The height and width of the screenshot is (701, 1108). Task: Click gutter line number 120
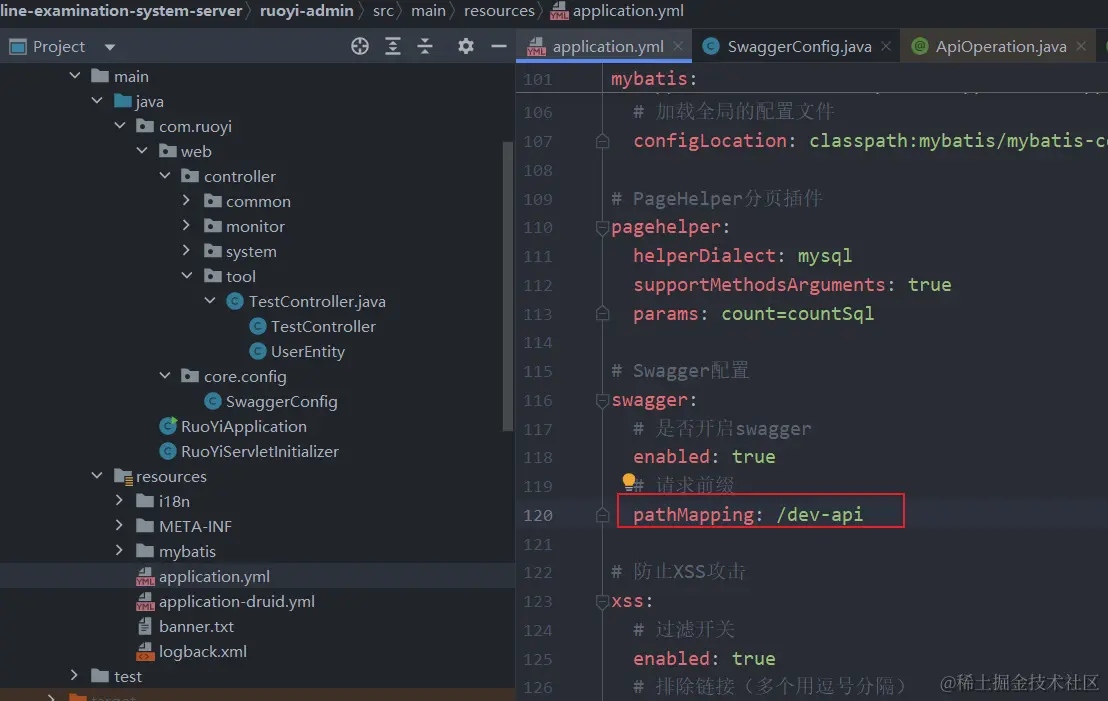[x=538, y=515]
